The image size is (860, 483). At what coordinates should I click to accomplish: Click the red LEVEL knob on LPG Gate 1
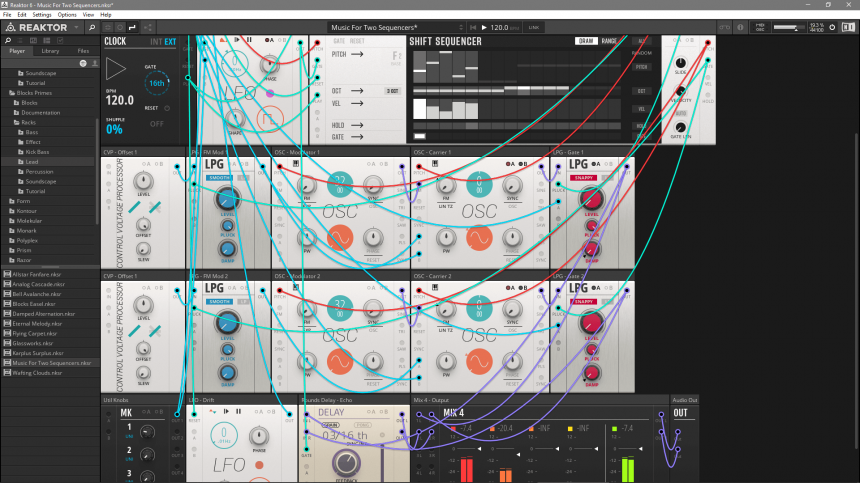(x=591, y=199)
